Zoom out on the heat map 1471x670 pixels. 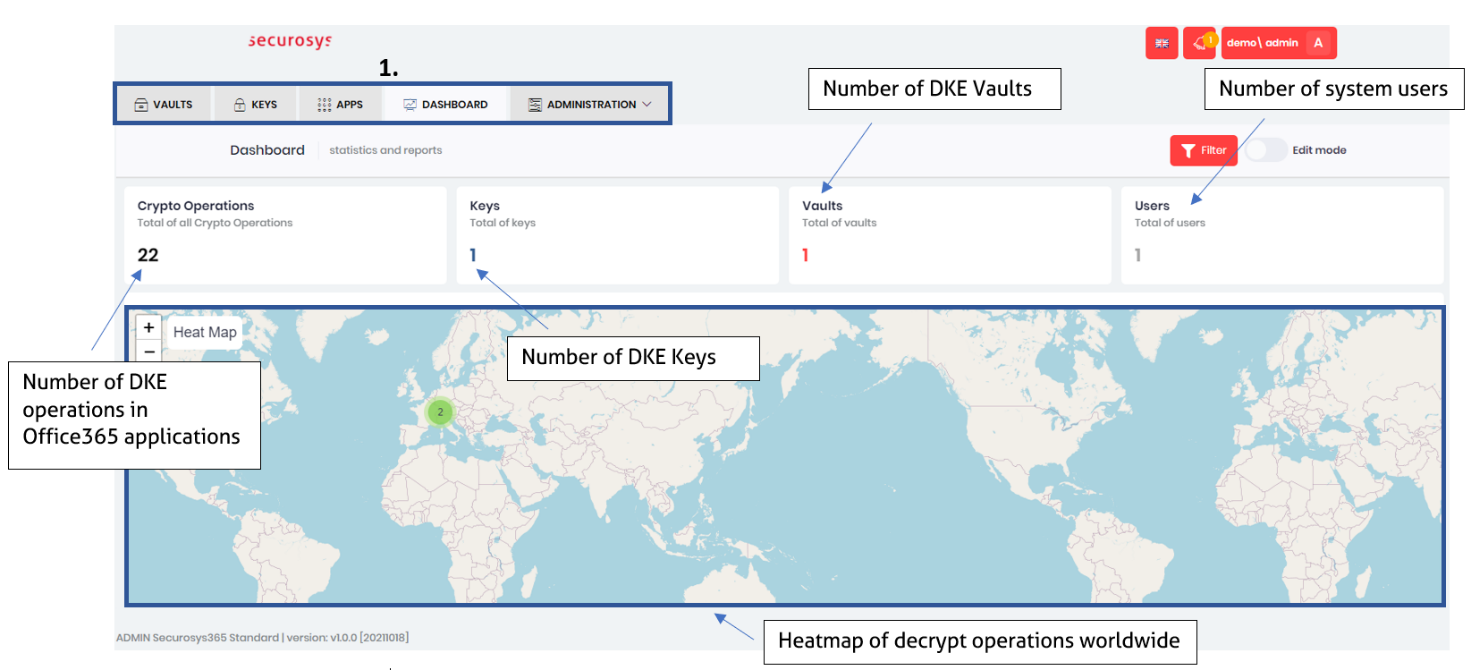148,352
